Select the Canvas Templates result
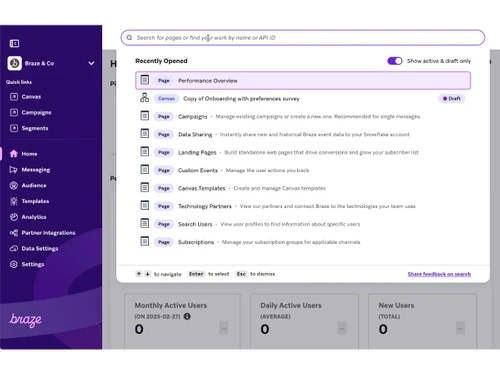The height and width of the screenshot is (375, 500). point(303,188)
